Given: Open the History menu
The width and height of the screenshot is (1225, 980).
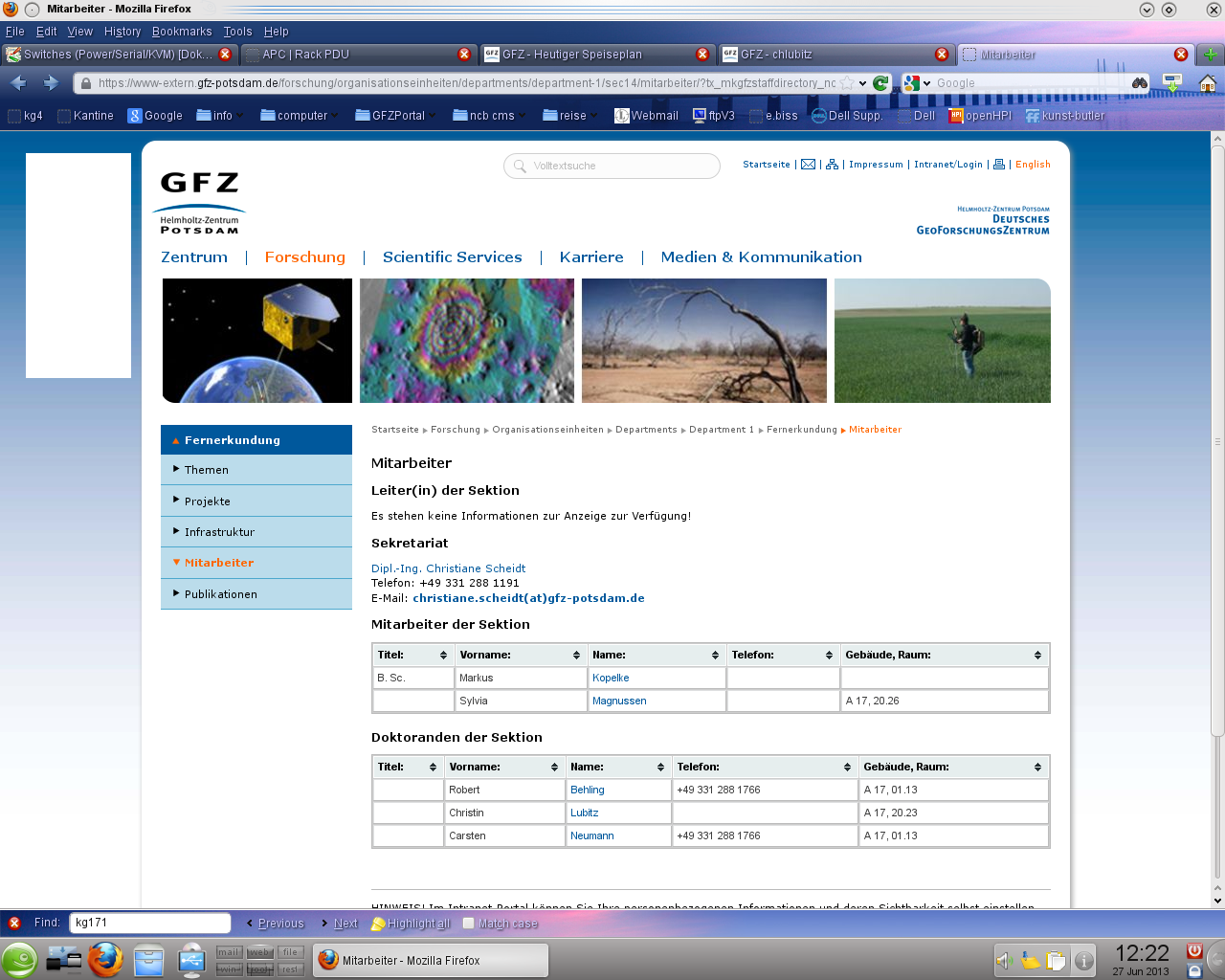Looking at the screenshot, I should [122, 32].
